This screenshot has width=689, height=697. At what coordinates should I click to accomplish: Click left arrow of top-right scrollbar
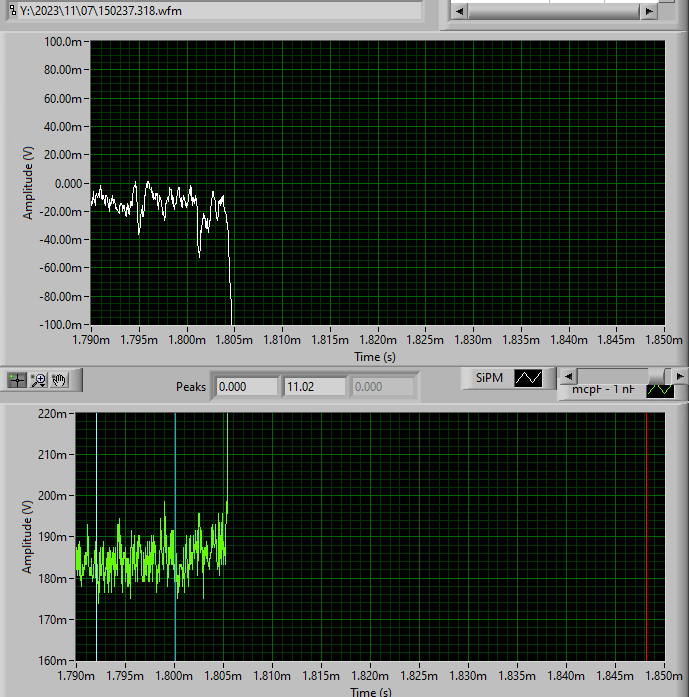coord(460,12)
